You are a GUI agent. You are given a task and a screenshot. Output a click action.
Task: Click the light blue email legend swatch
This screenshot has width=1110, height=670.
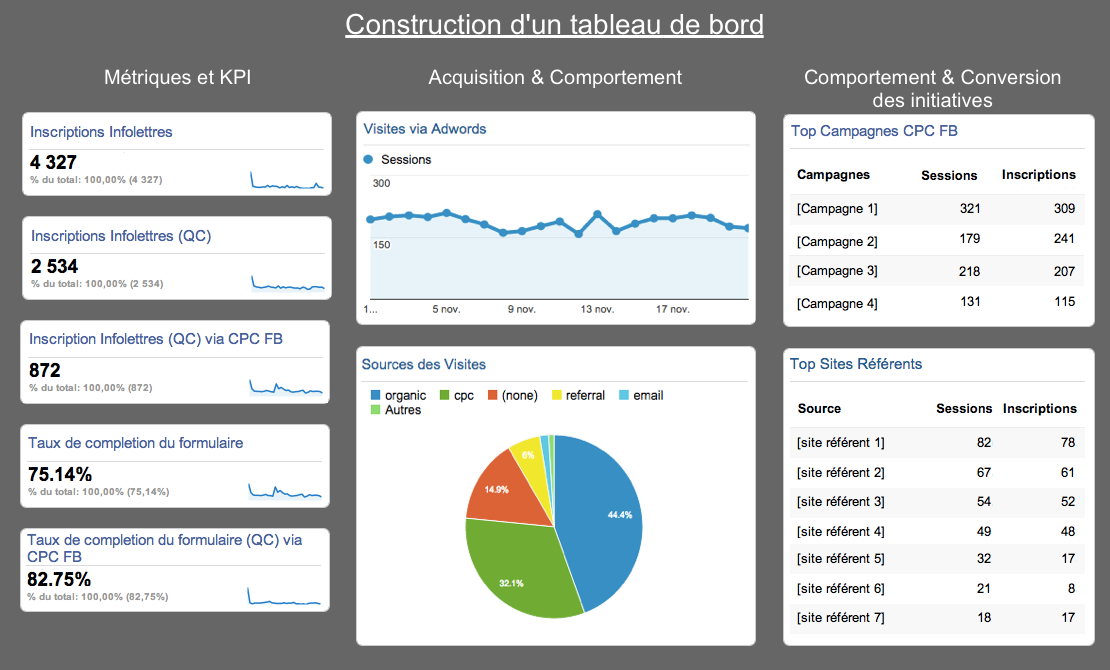point(624,395)
